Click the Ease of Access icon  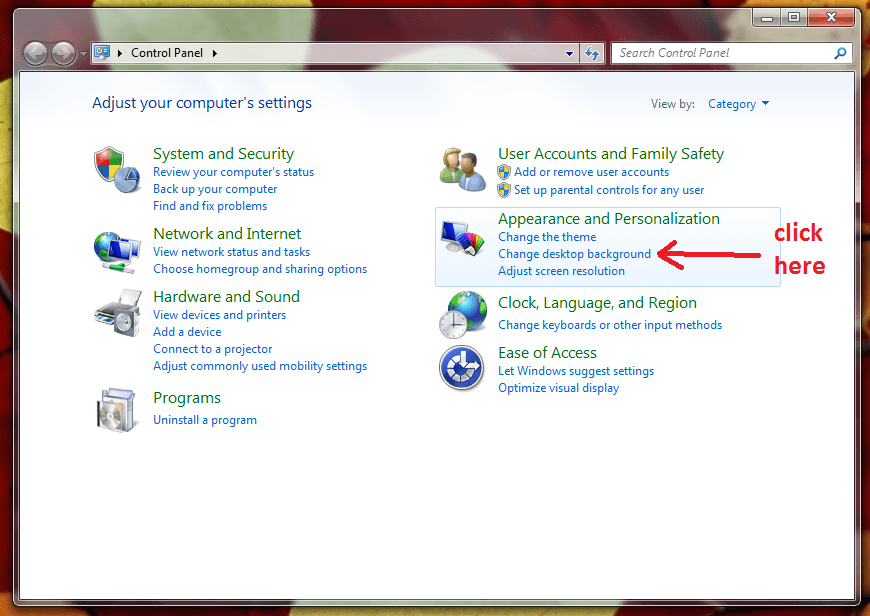coord(462,367)
